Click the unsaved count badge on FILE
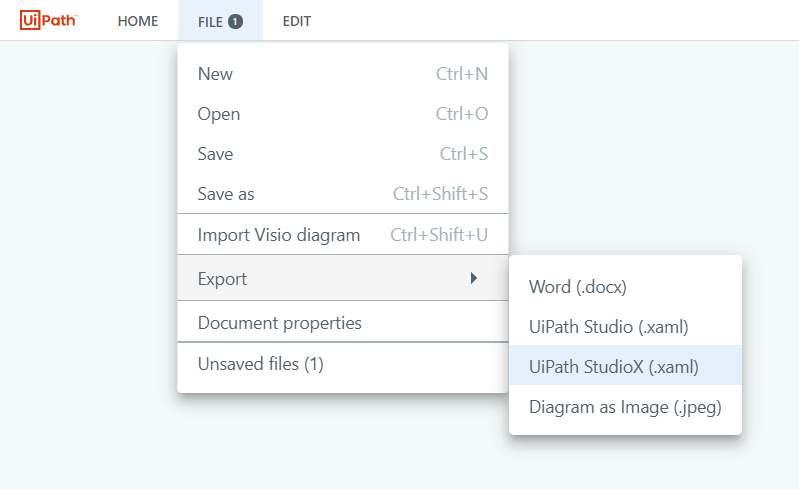Screen dimensions: 799x489 point(235,21)
